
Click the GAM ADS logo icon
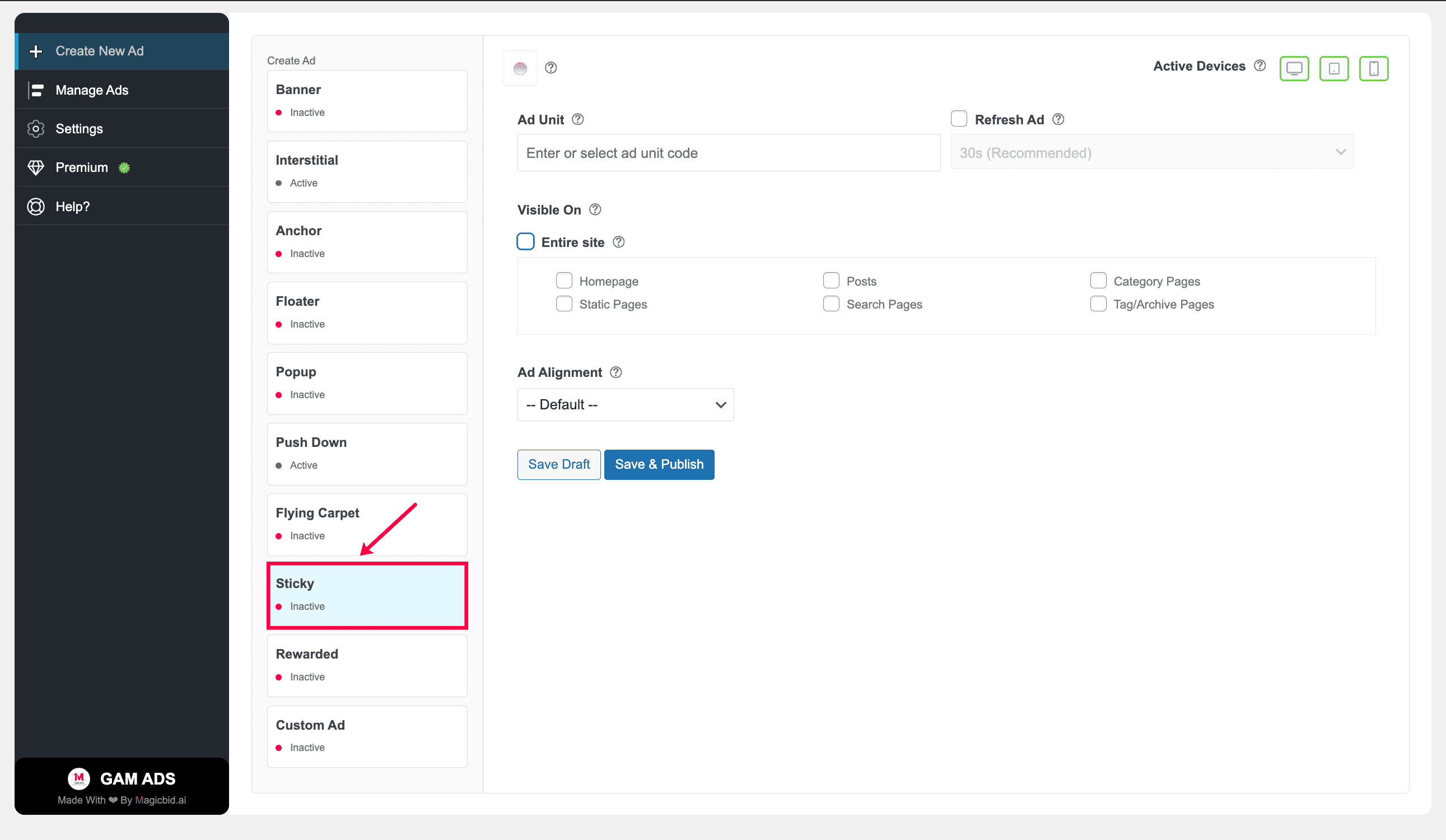coord(78,778)
